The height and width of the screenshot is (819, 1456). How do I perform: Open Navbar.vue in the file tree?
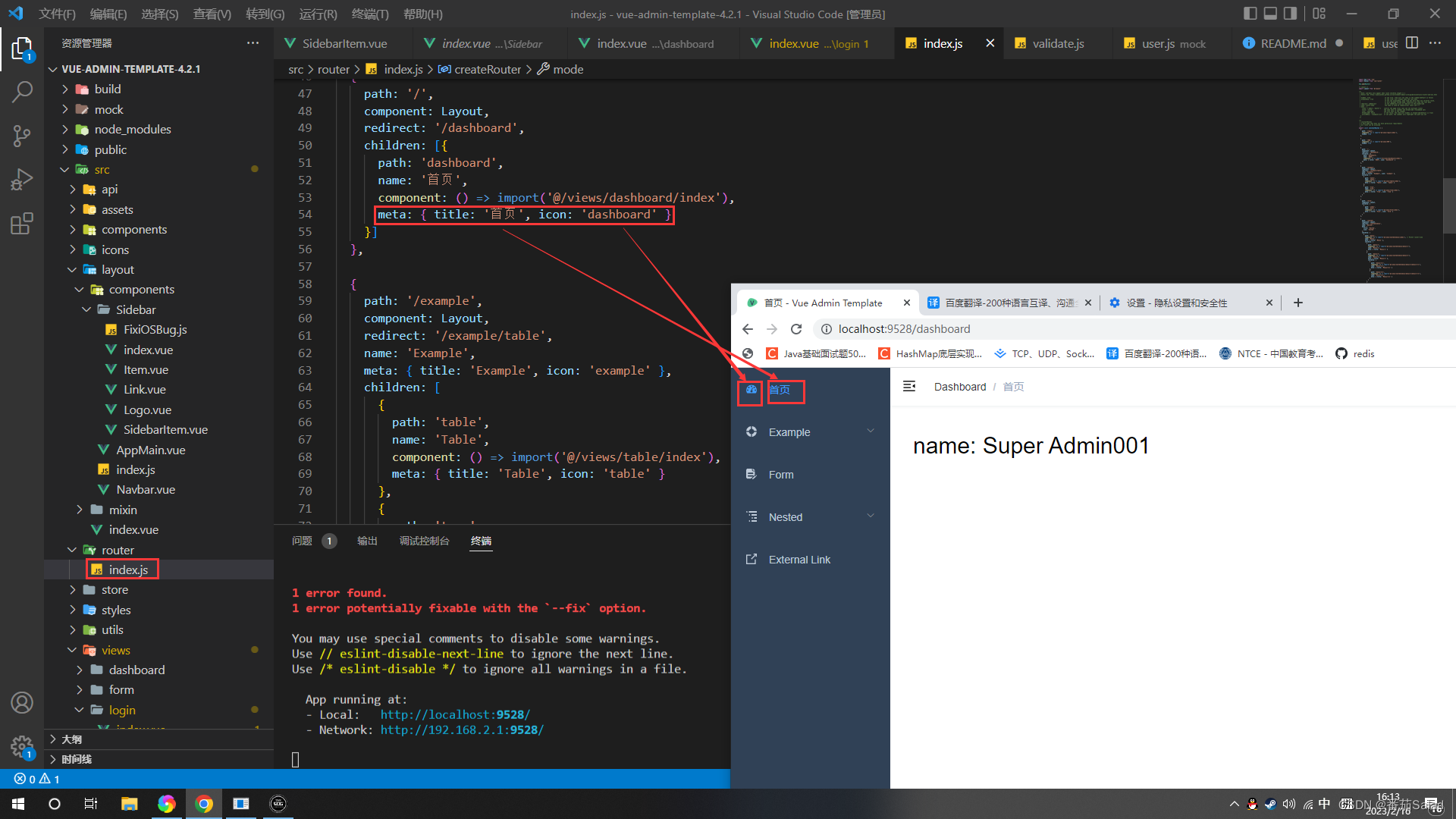pyautogui.click(x=146, y=489)
